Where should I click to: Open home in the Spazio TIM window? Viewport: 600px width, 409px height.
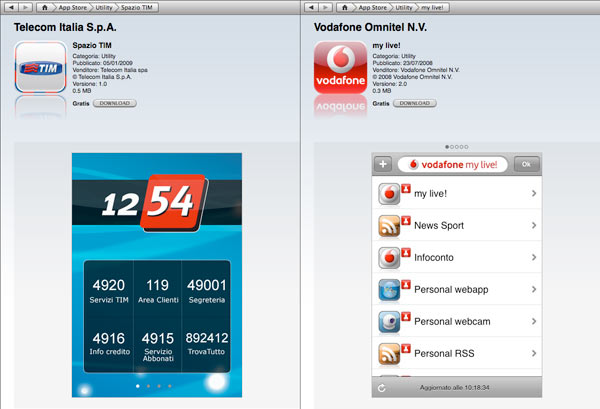click(44, 7)
